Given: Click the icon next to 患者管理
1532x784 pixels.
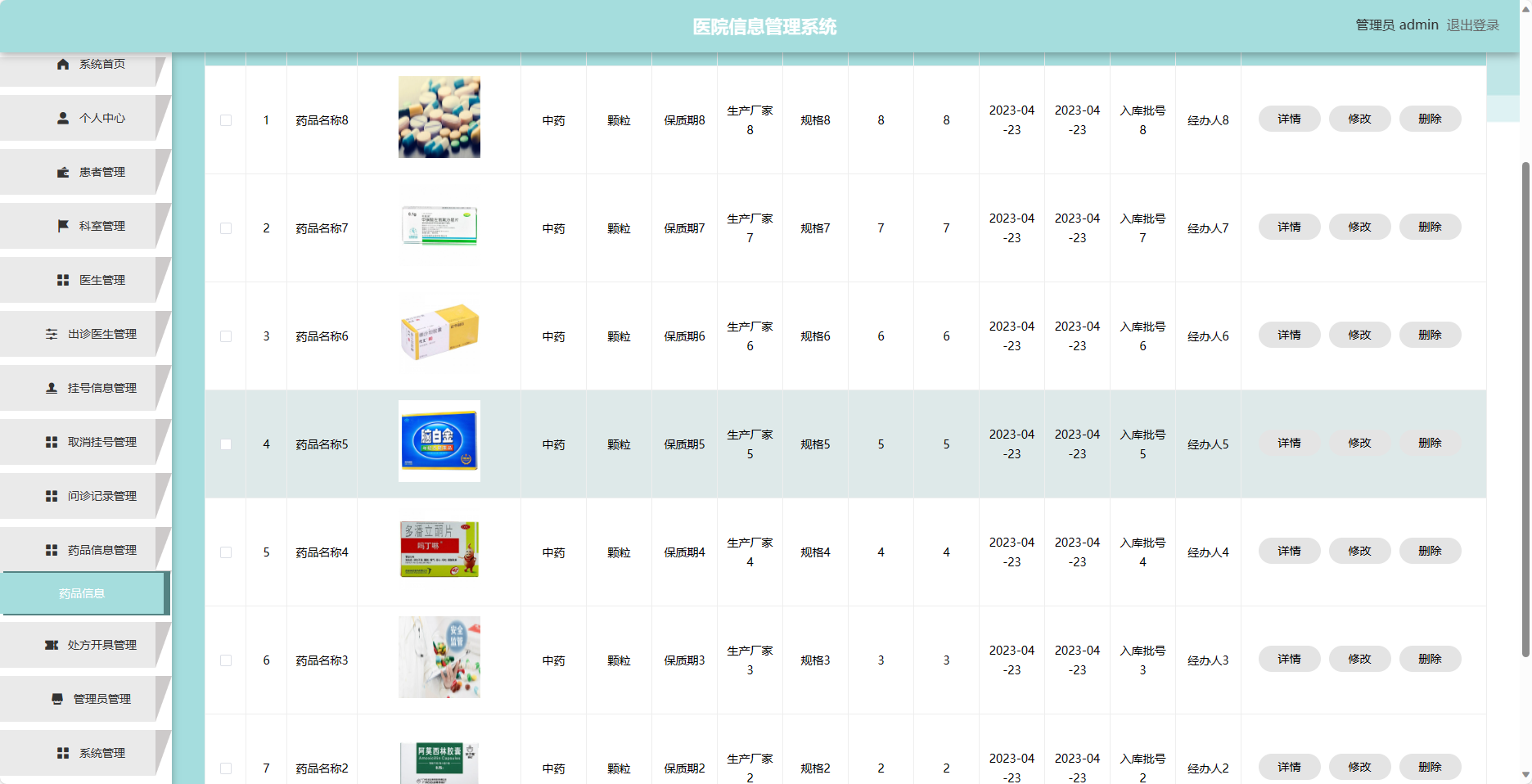Looking at the screenshot, I should [63, 172].
